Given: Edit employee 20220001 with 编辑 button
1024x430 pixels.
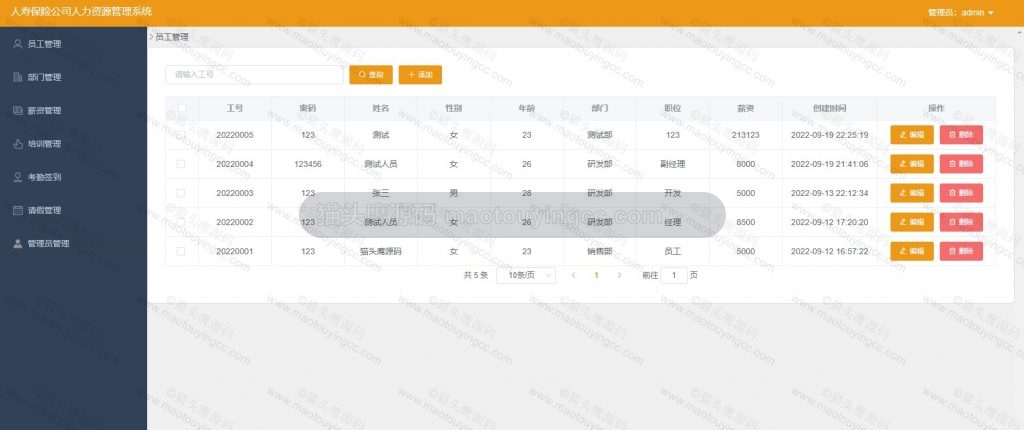Looking at the screenshot, I should pyautogui.click(x=912, y=251).
